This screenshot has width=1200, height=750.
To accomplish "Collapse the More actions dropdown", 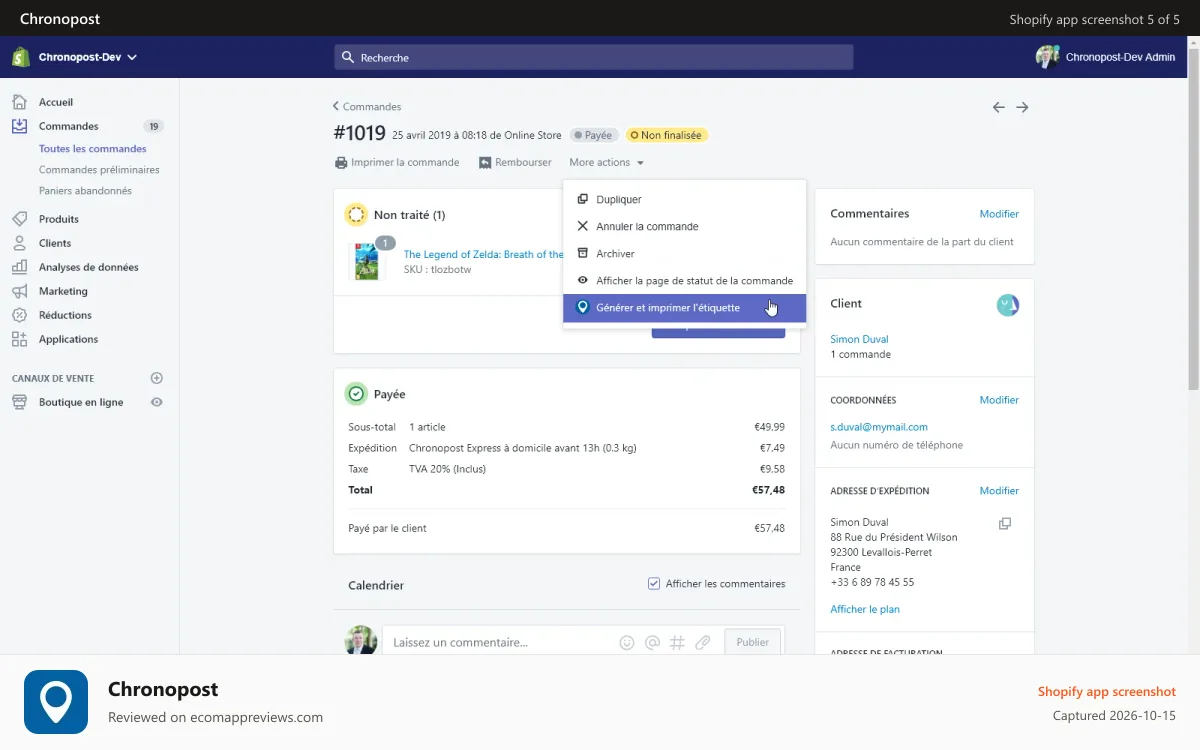I will point(606,162).
